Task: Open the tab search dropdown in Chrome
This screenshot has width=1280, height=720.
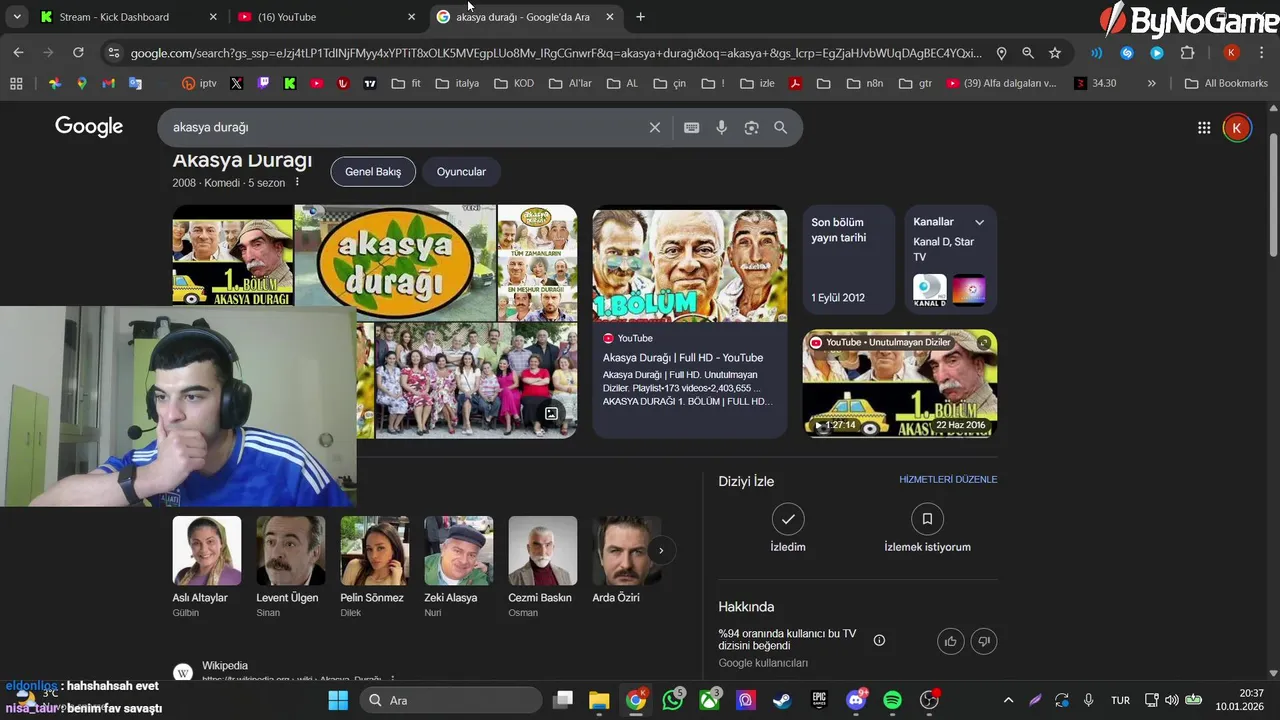Action: [x=17, y=17]
